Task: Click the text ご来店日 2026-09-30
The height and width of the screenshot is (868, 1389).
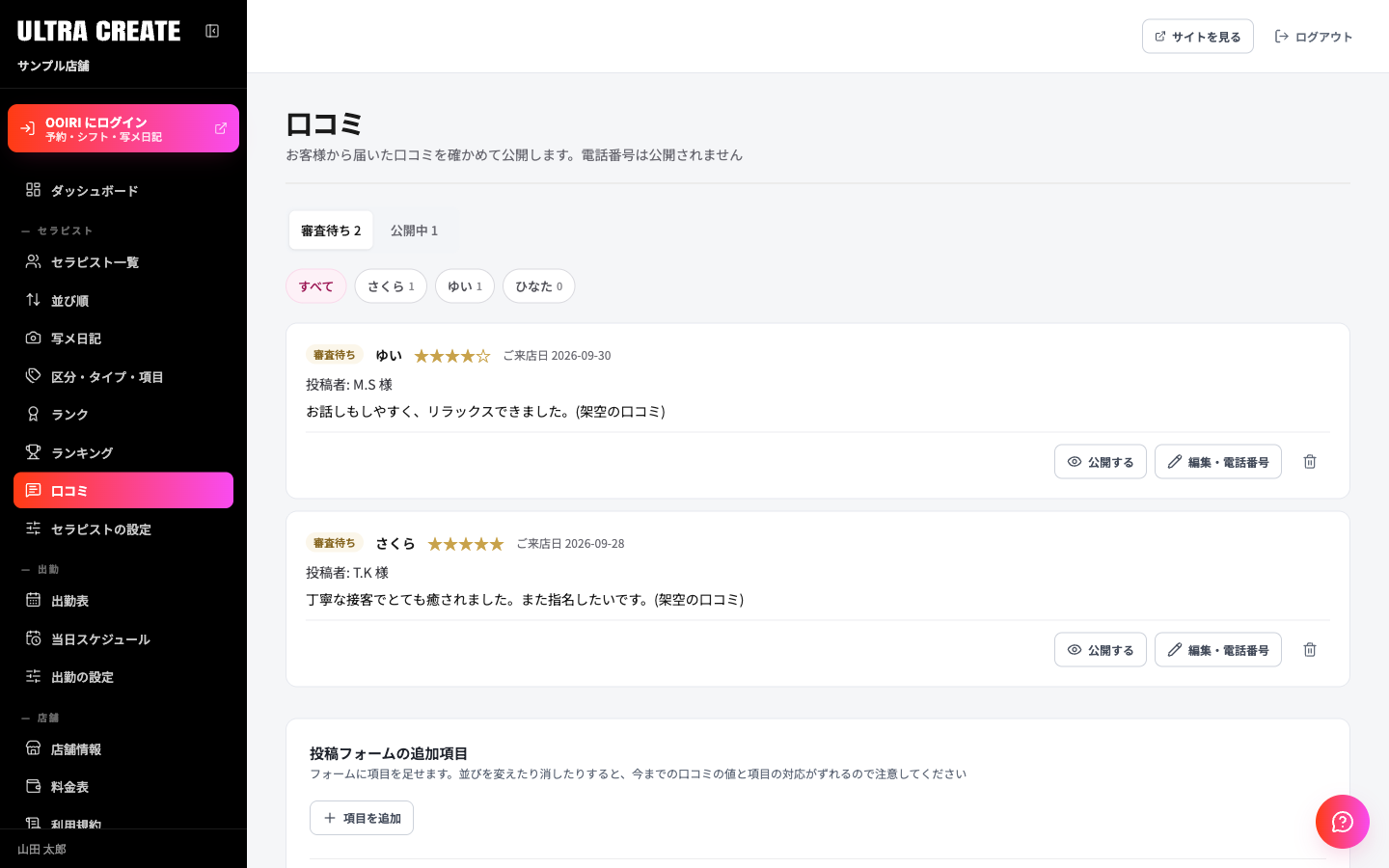Action: click(557, 356)
